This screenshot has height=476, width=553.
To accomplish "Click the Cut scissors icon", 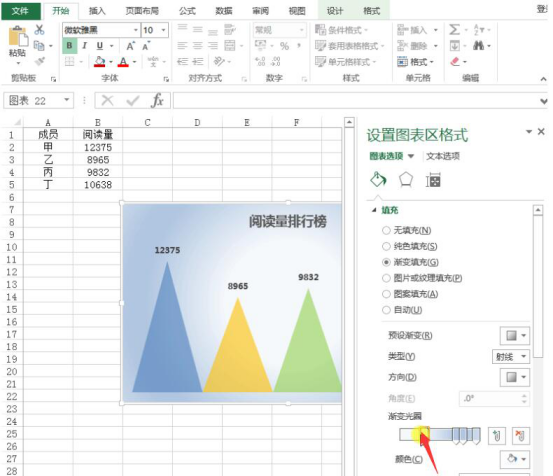I will coord(39,30).
